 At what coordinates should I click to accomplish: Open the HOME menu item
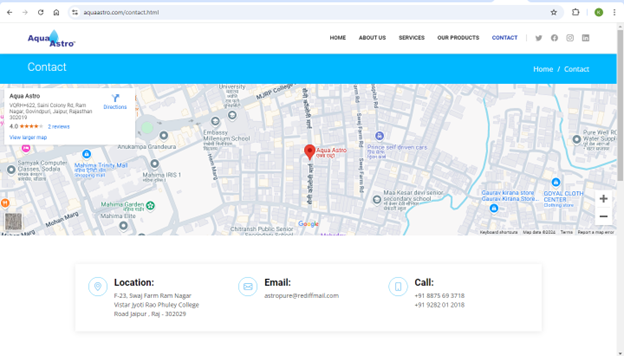coord(338,38)
